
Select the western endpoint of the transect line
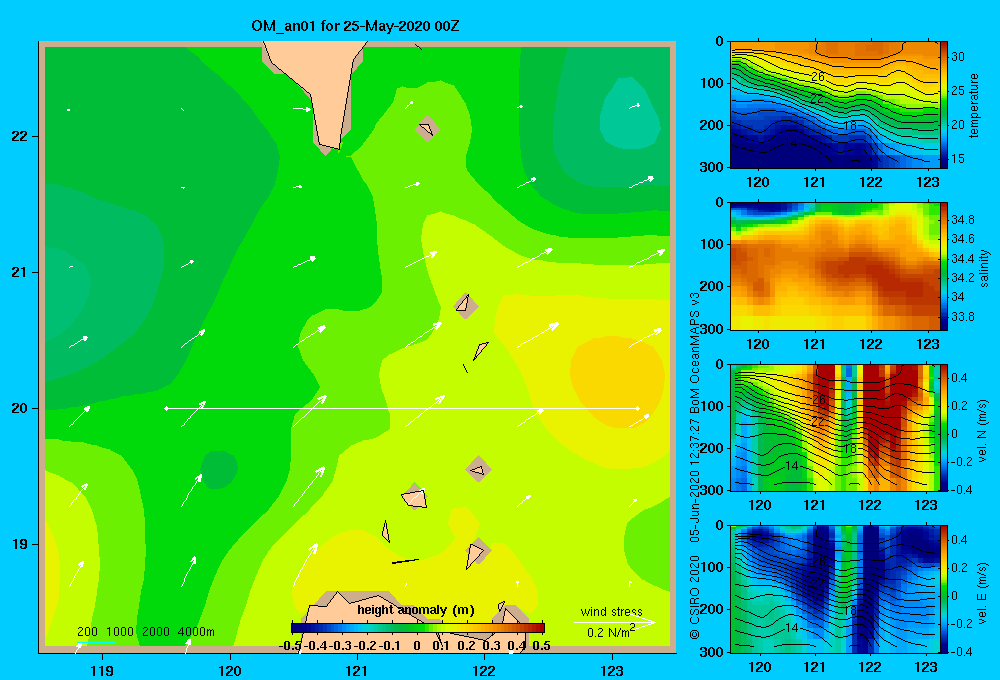(x=166, y=408)
